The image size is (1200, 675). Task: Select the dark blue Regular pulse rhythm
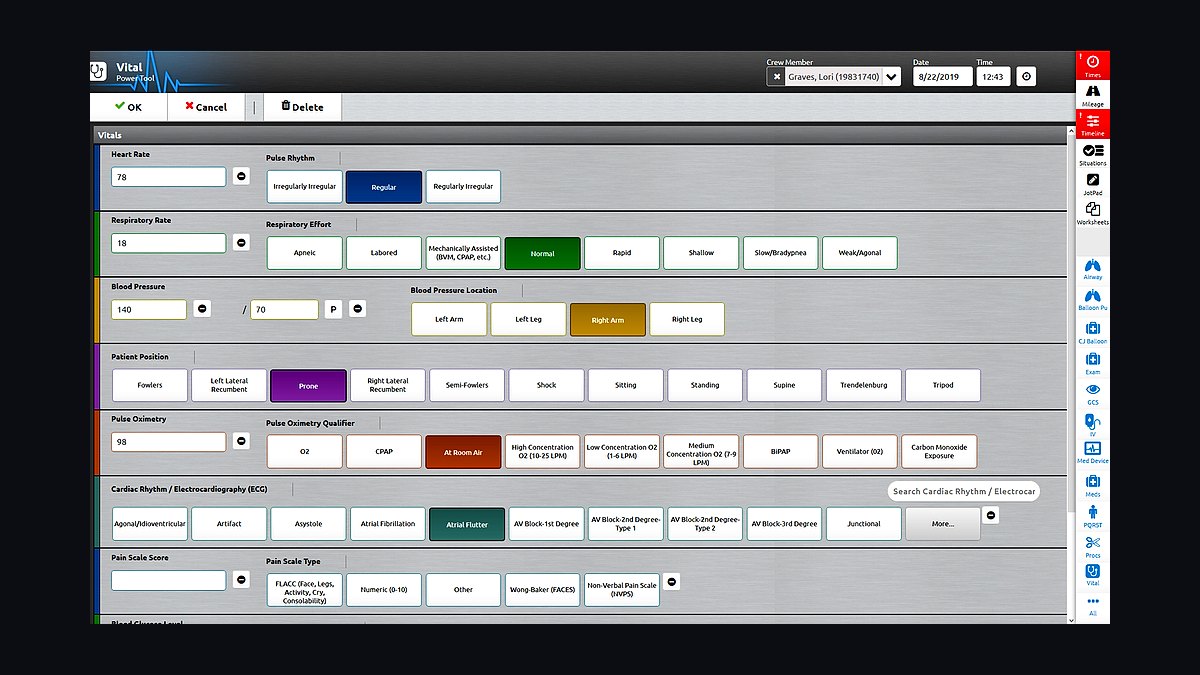click(x=384, y=187)
